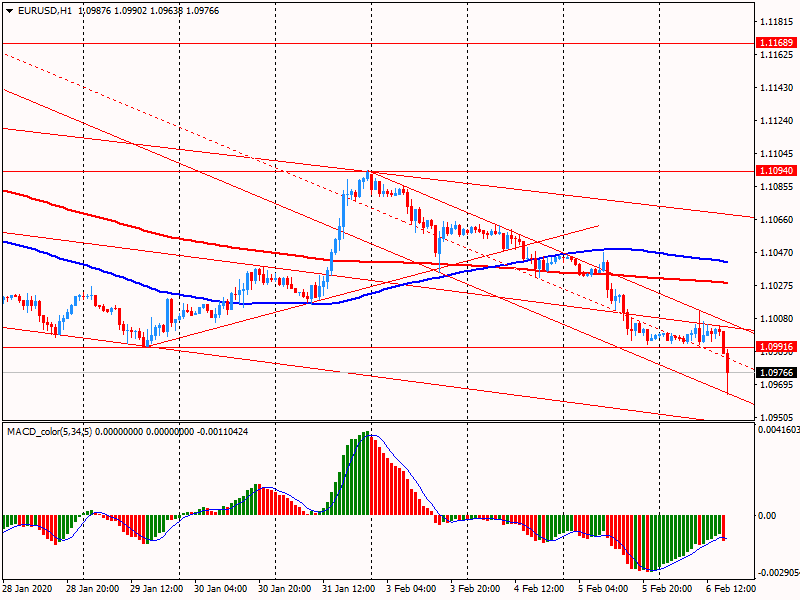This screenshot has width=800, height=600.
Task: Click the 28 Jan 20:00 time label
Action: [92, 589]
